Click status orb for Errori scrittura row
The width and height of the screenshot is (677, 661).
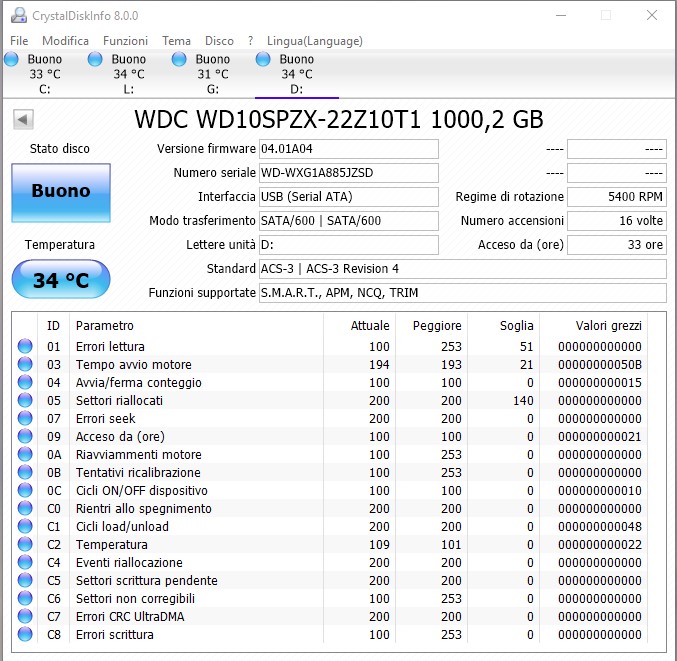(25, 634)
